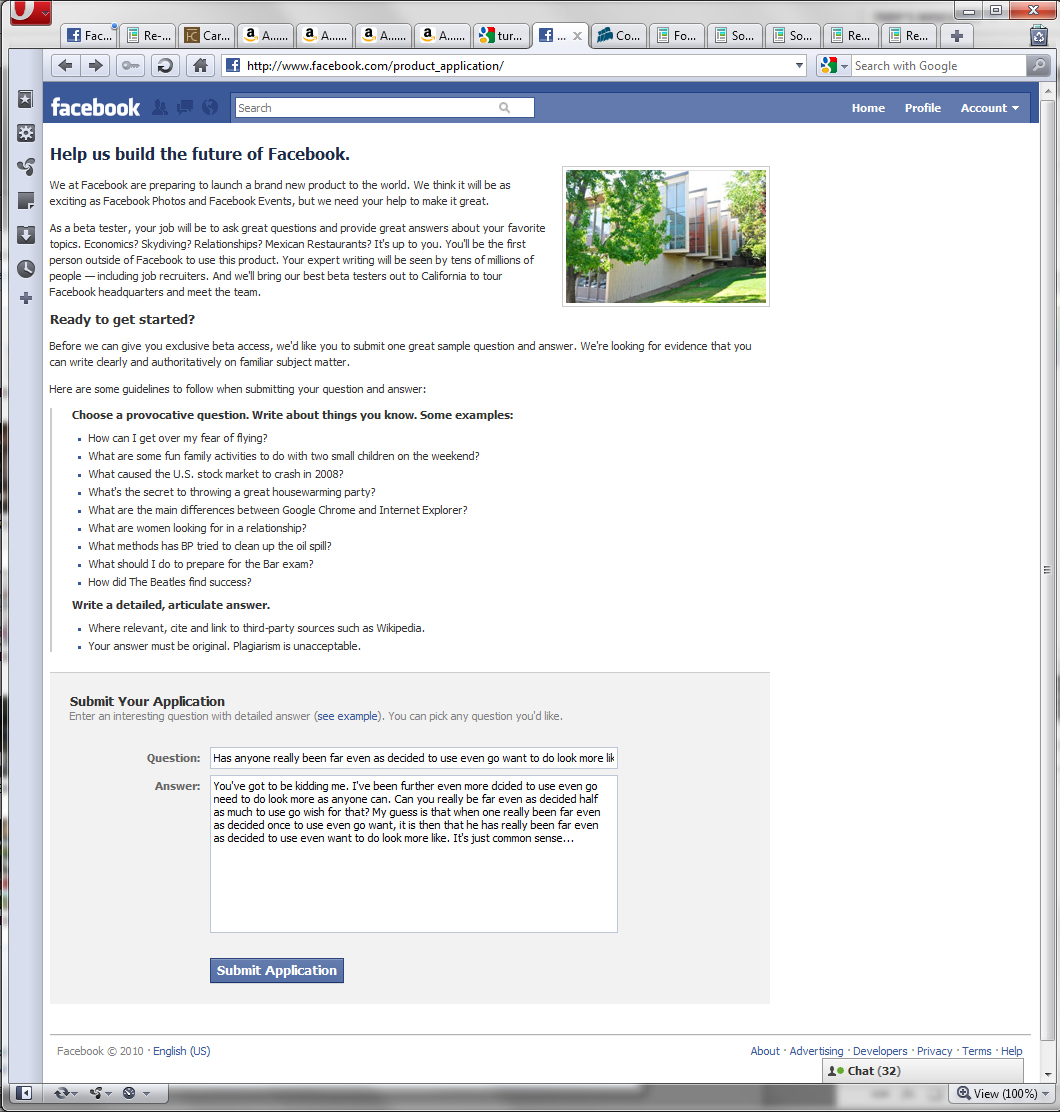Open the Downloads panel in sidebar

(26, 235)
